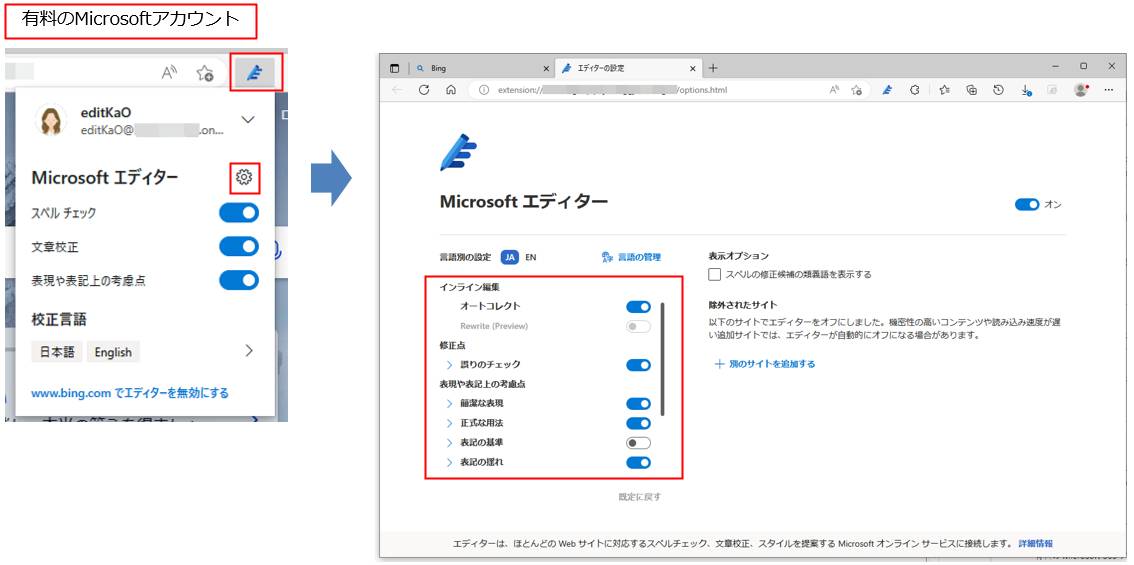Open Favorites list icon in Edge toolbar

(x=945, y=90)
